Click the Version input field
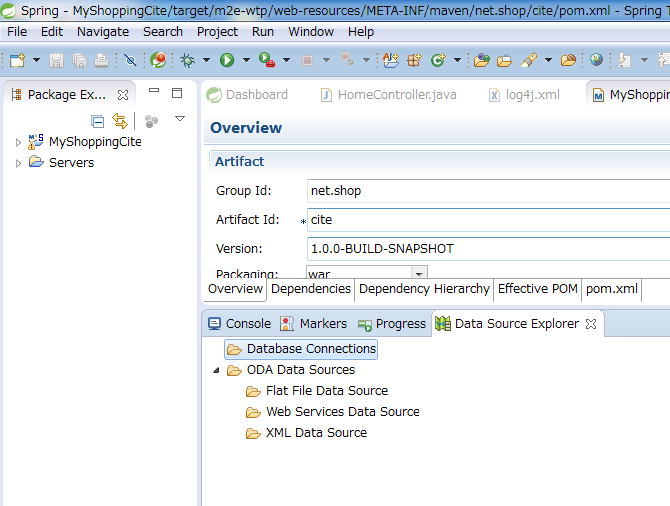670x506 pixels. [x=488, y=249]
